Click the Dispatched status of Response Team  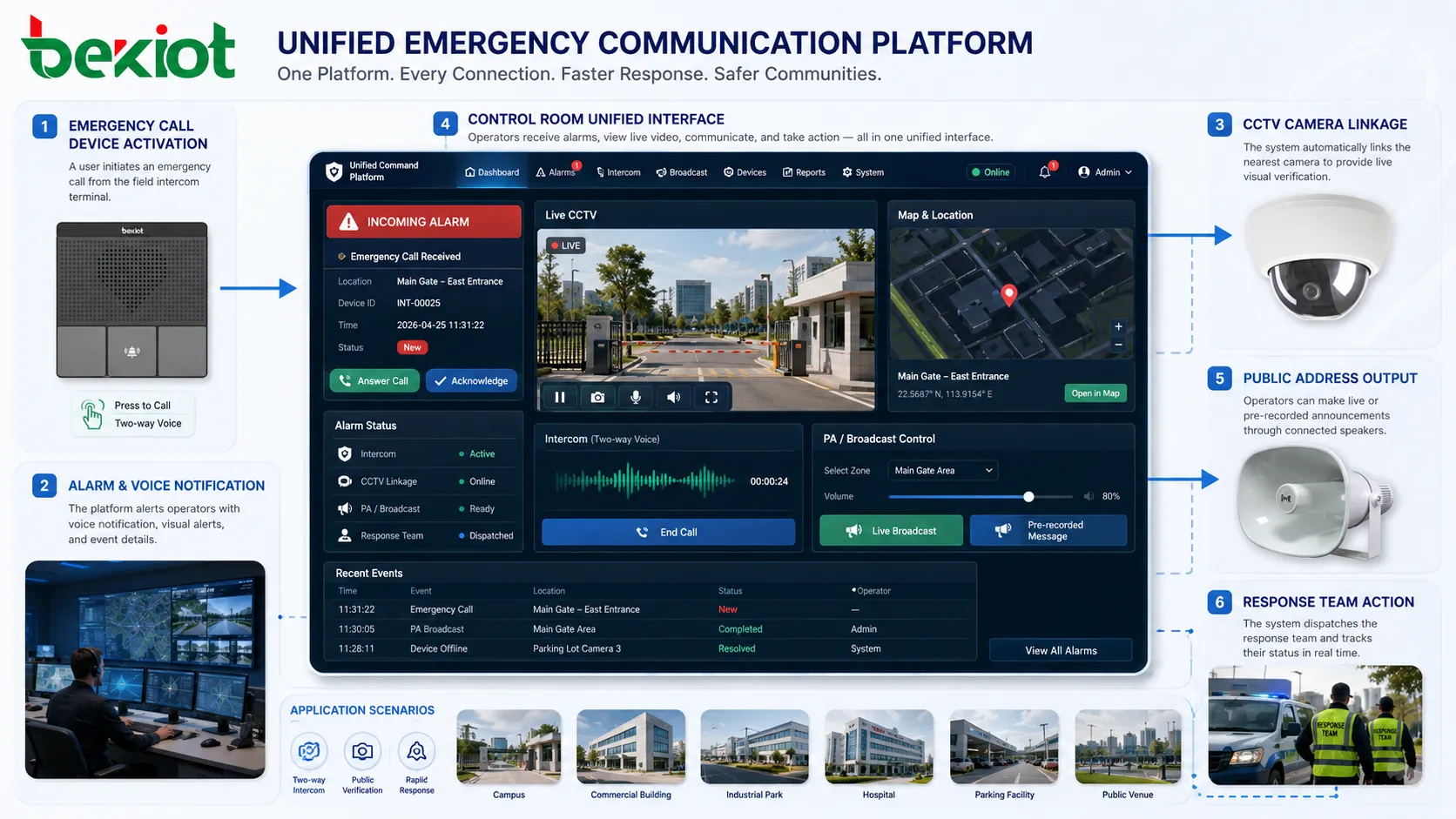pyautogui.click(x=491, y=535)
